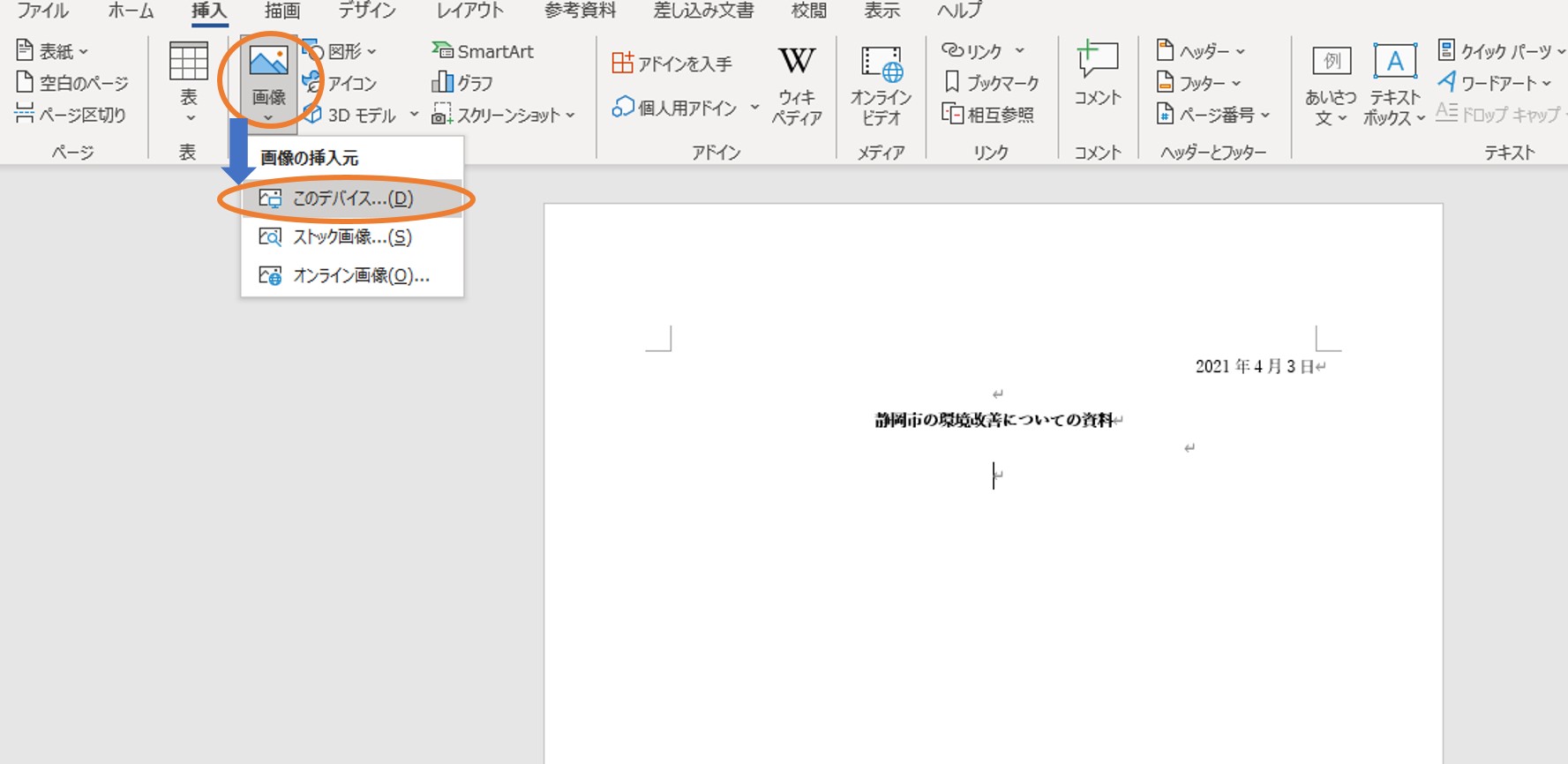Choose オンライン画像(O)... from the menu
This screenshot has height=764, width=1568.
(x=352, y=275)
